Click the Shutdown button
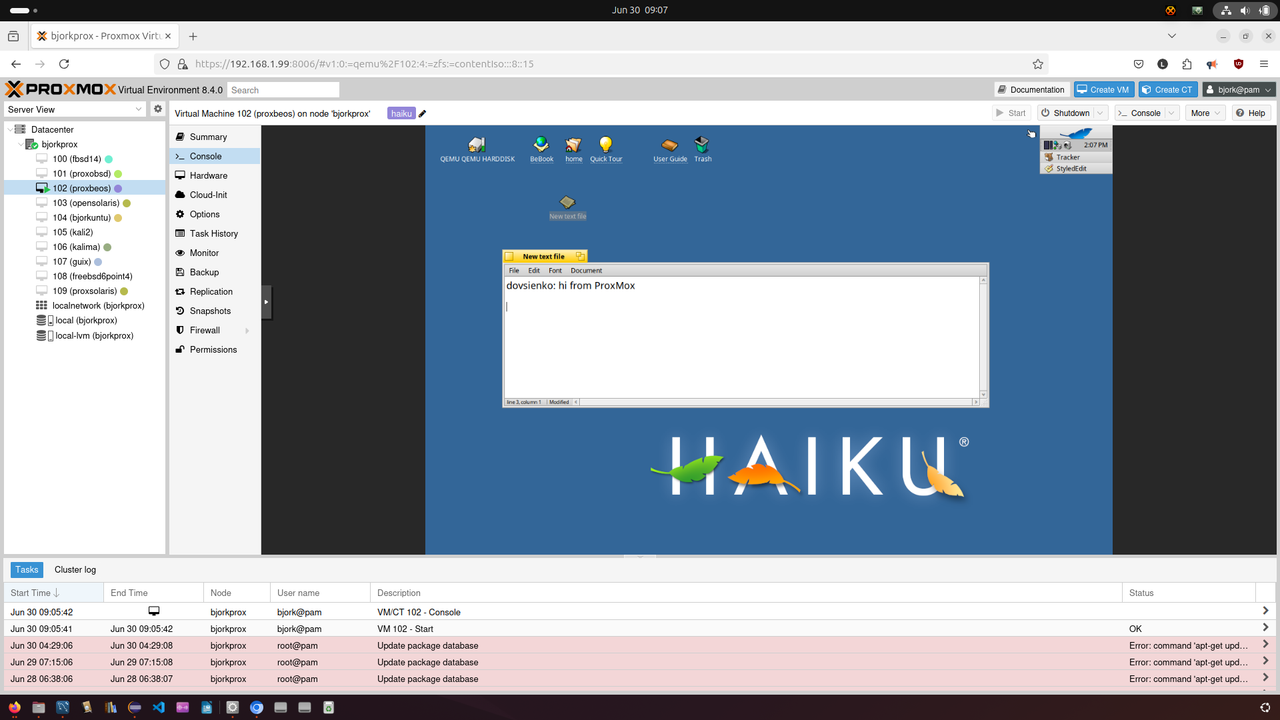 [1066, 113]
